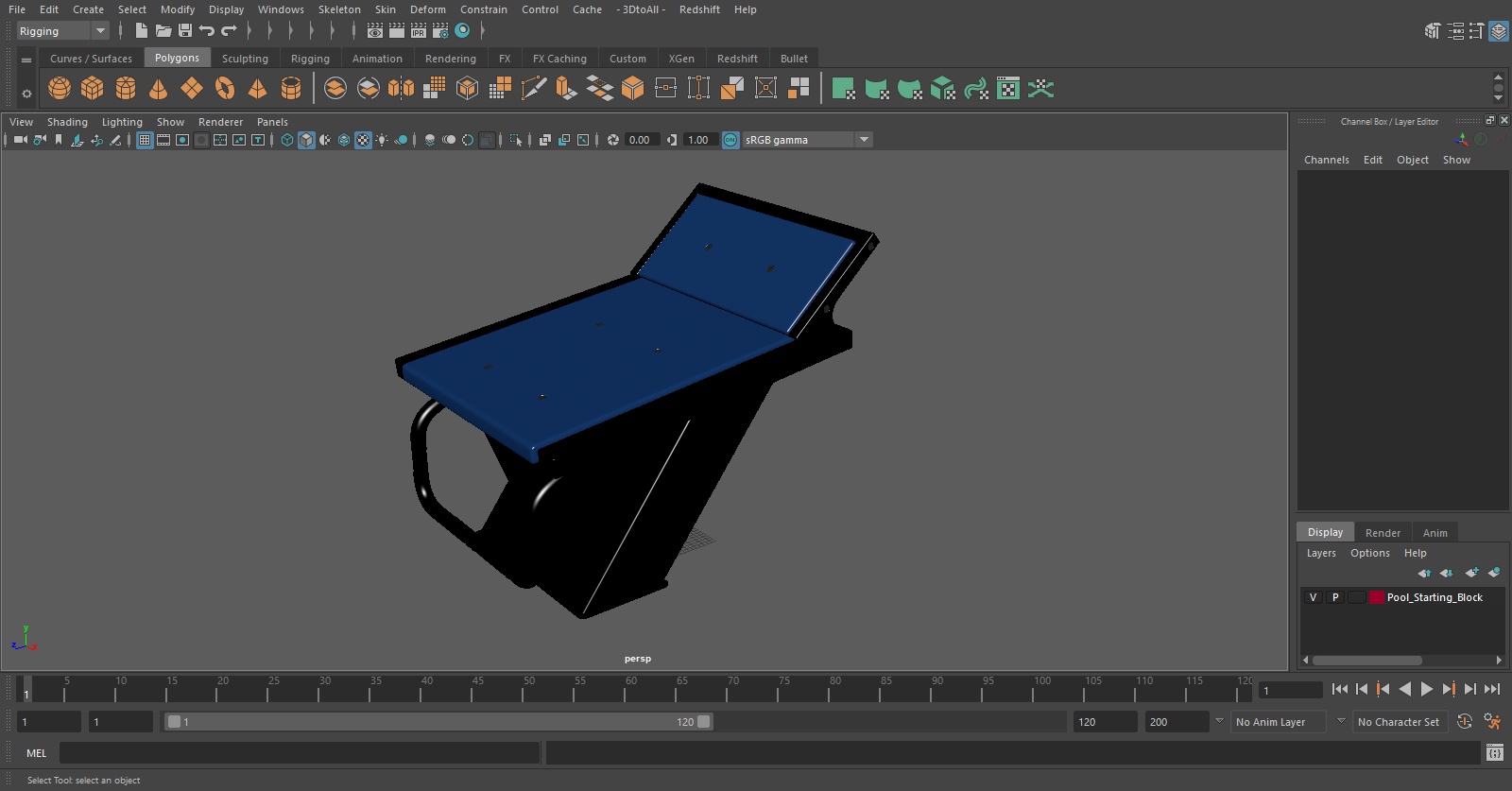Click the spherical mapping green shelf icon
This screenshot has height=791, width=1512.
(x=910, y=89)
